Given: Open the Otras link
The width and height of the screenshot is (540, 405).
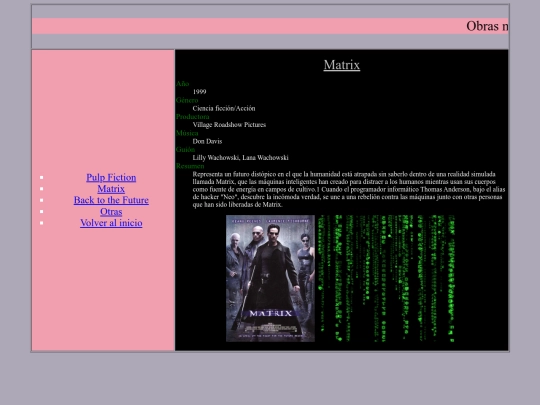Looking at the screenshot, I should [x=111, y=211].
